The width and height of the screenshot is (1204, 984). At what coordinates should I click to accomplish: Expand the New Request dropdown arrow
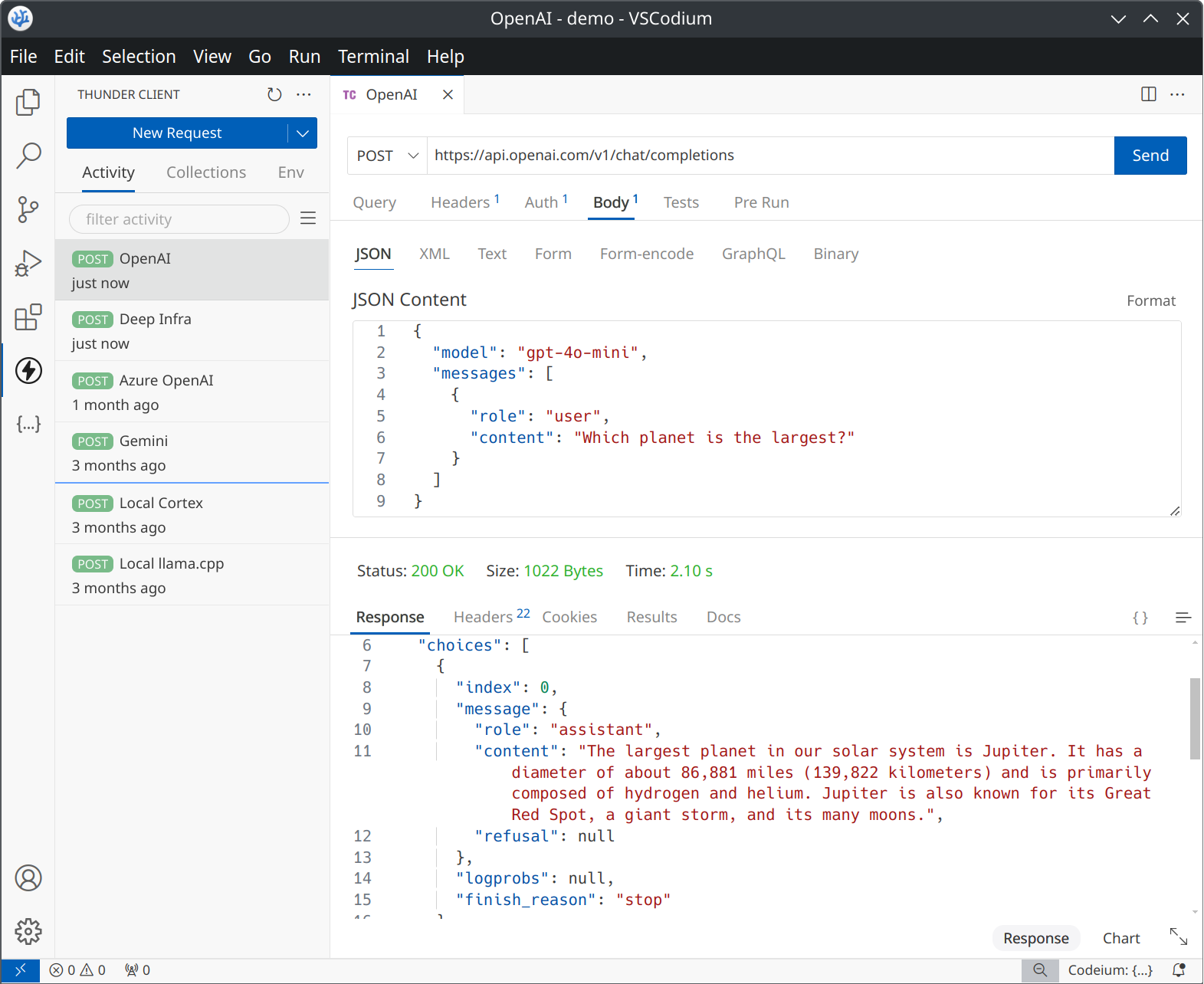[303, 133]
